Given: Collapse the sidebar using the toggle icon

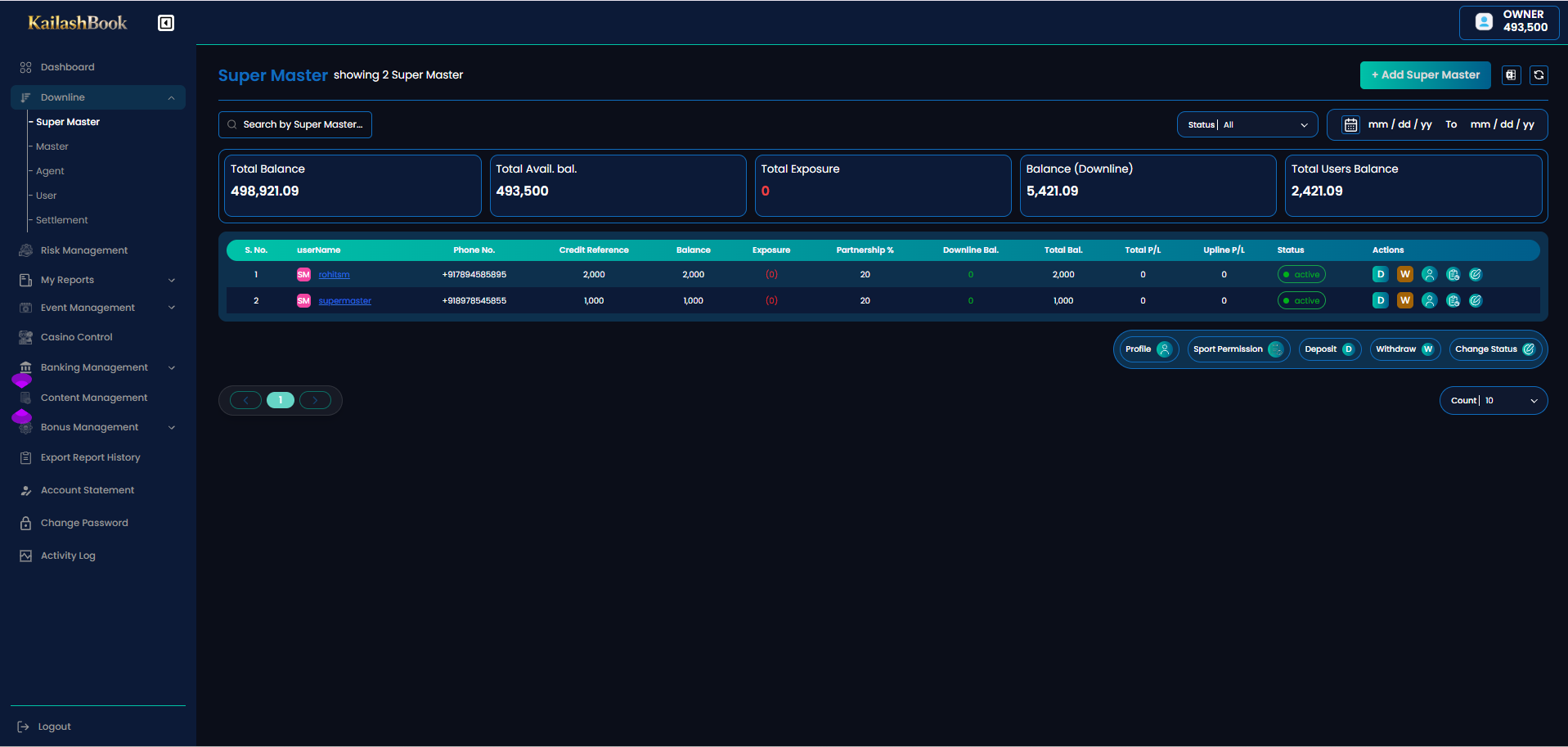Looking at the screenshot, I should 166,23.
